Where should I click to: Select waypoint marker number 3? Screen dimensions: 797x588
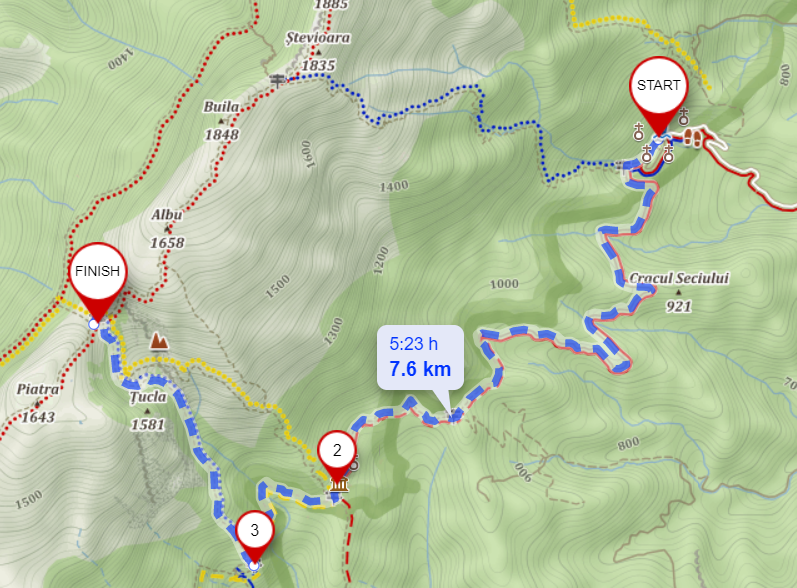[255, 535]
